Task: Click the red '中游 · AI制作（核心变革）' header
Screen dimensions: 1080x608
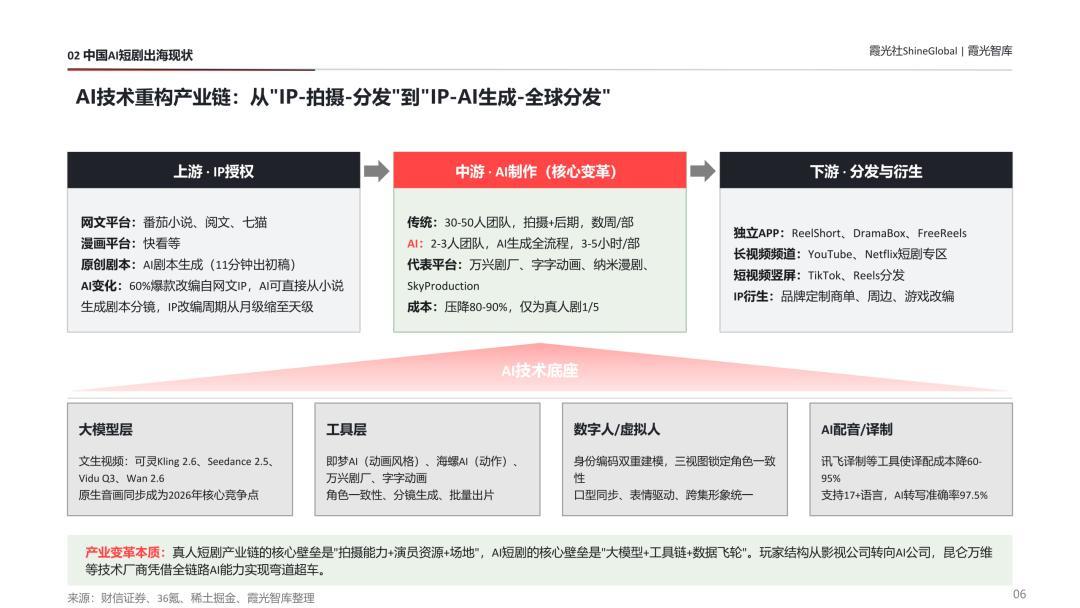Action: (x=539, y=170)
